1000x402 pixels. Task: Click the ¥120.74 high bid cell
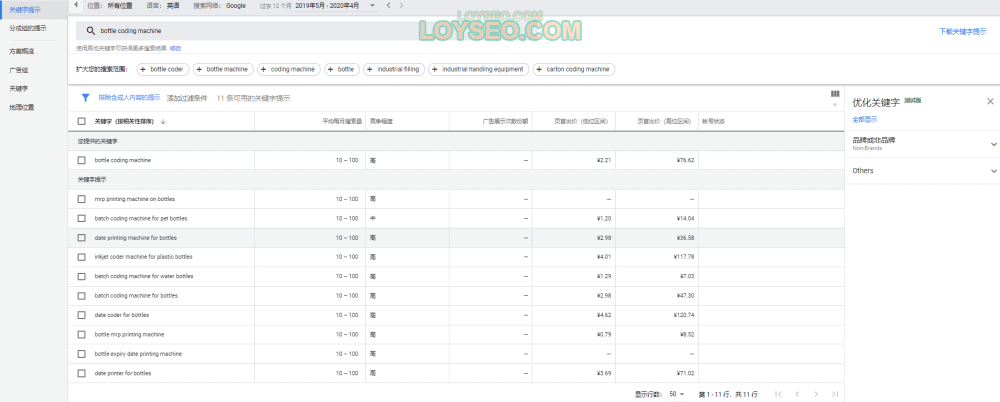684,315
